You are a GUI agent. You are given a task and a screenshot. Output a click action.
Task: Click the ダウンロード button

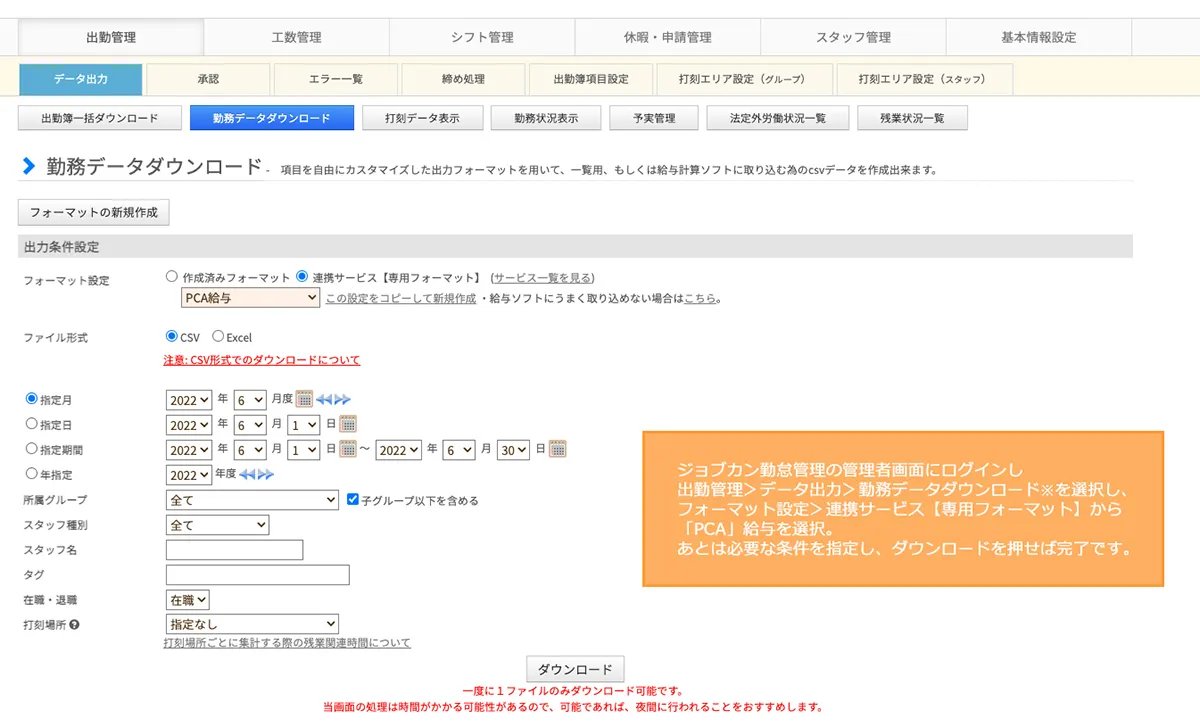575,669
